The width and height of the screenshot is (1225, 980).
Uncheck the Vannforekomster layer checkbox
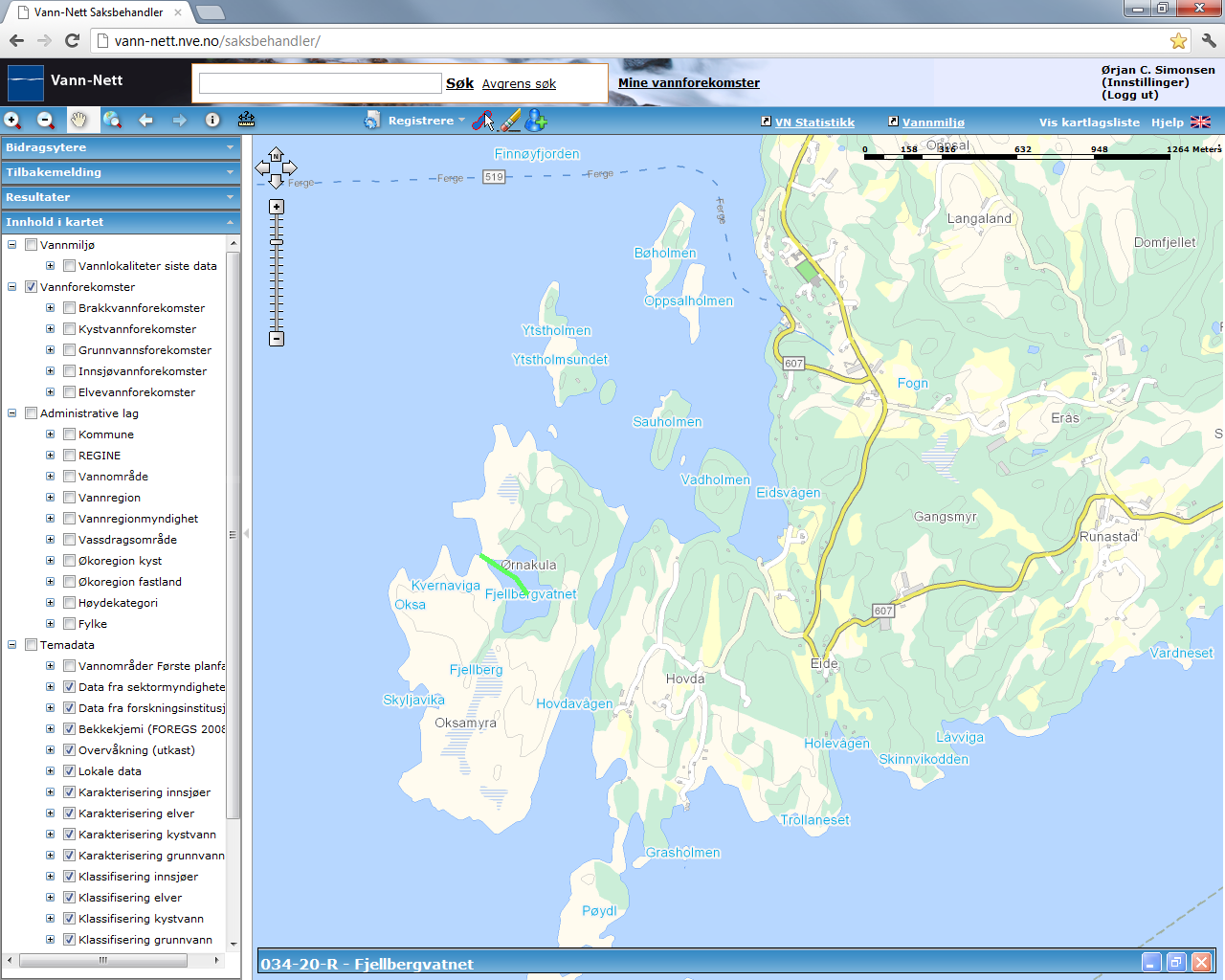click(x=31, y=287)
